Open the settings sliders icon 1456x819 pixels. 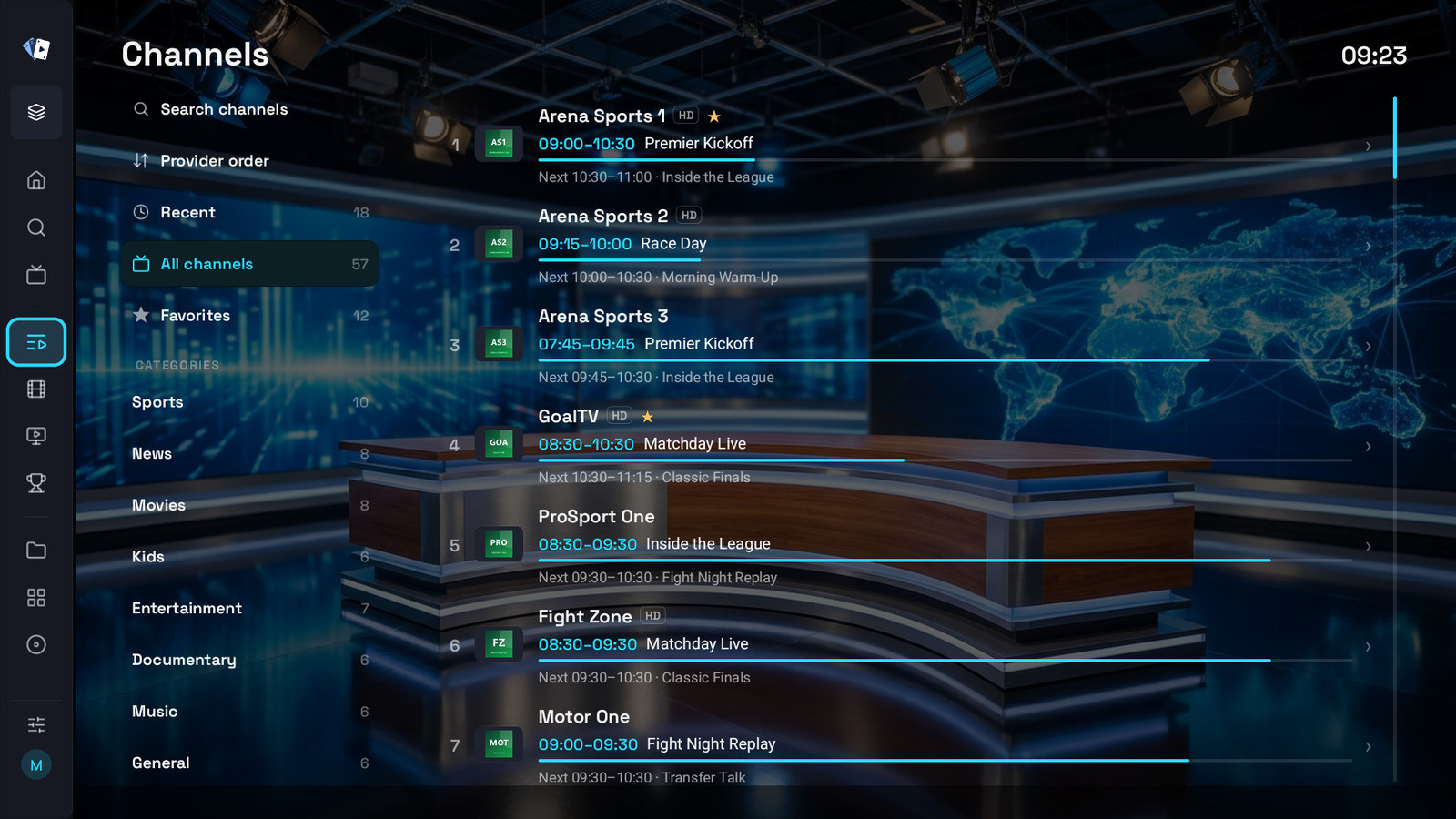point(36,725)
